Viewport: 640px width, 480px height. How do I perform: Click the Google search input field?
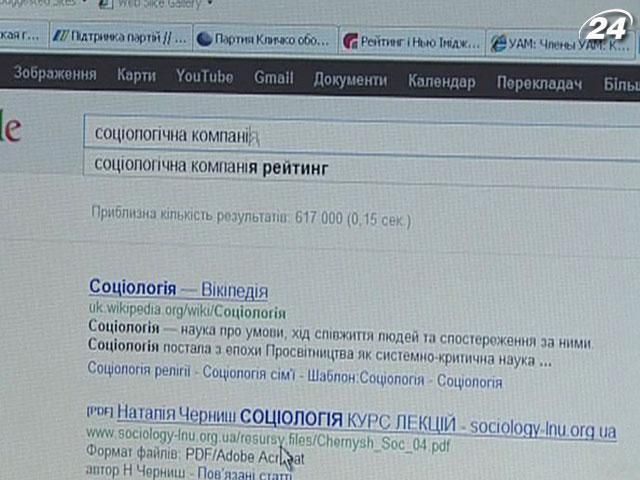(362, 136)
